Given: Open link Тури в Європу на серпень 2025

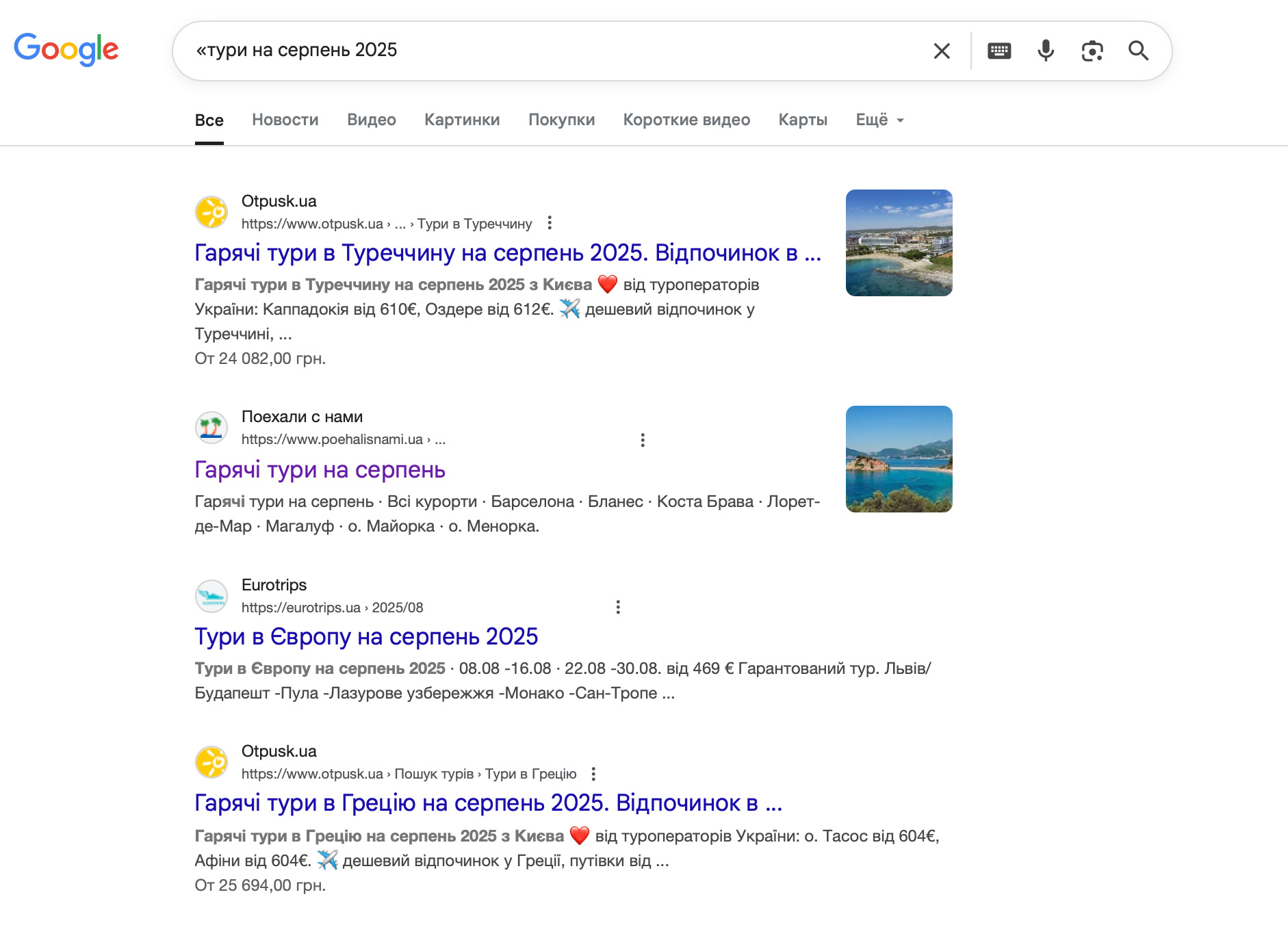Looking at the screenshot, I should tap(366, 637).
